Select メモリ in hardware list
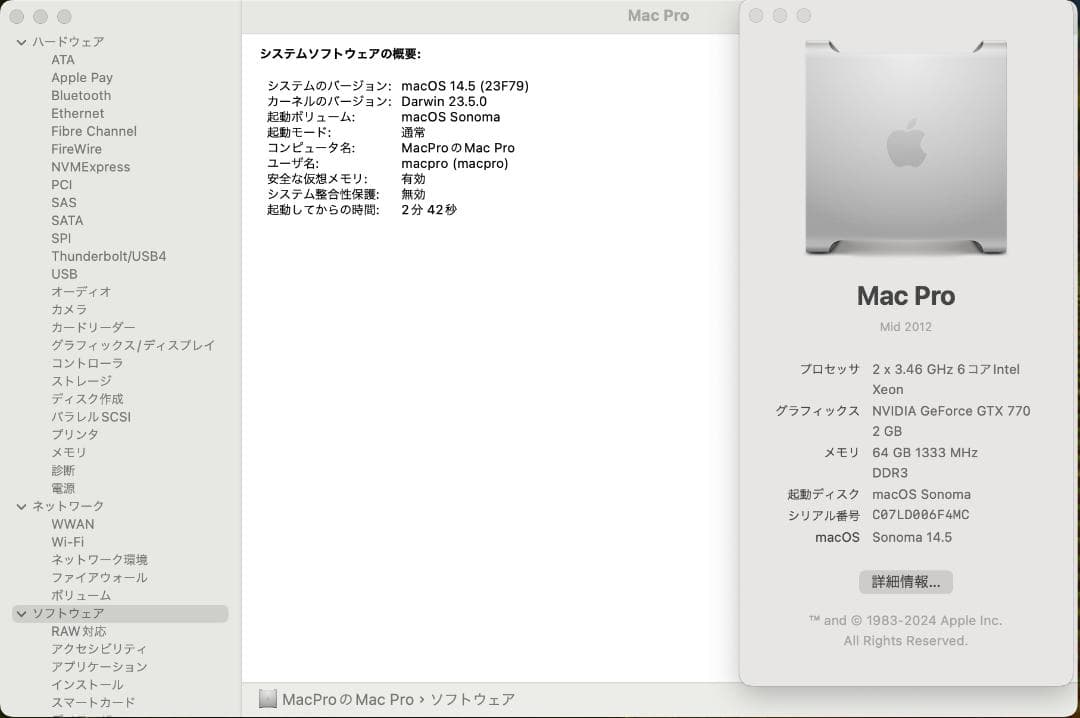The height and width of the screenshot is (718, 1080). (69, 453)
